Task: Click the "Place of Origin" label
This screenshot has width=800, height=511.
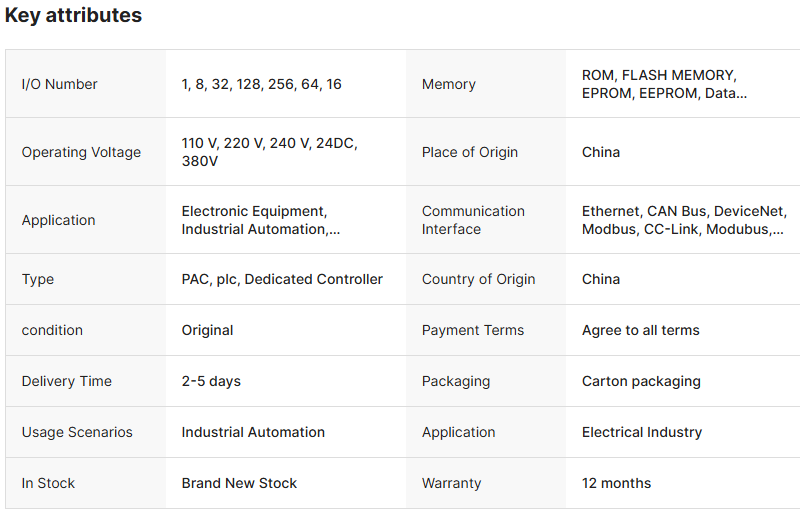Action: (469, 152)
